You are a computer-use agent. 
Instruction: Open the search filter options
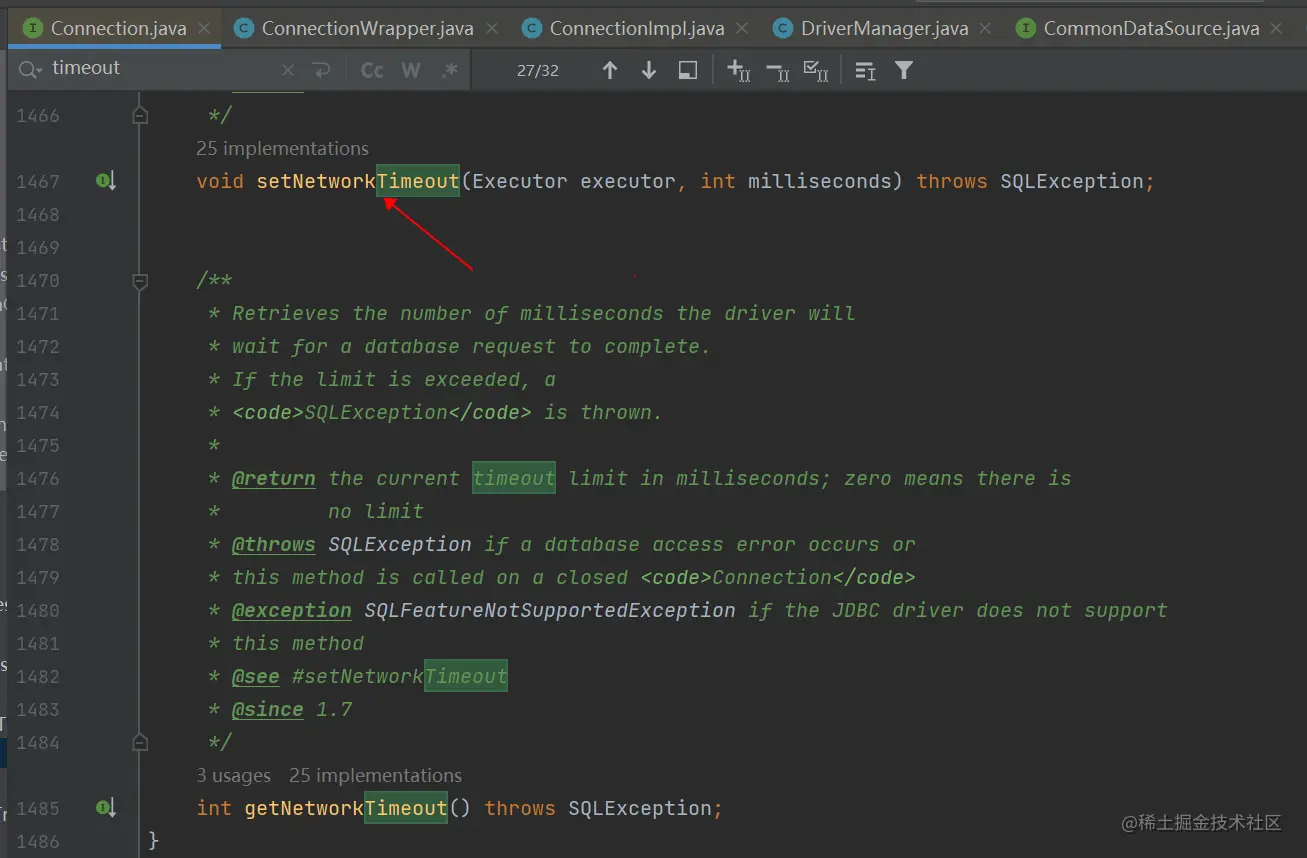tap(904, 70)
